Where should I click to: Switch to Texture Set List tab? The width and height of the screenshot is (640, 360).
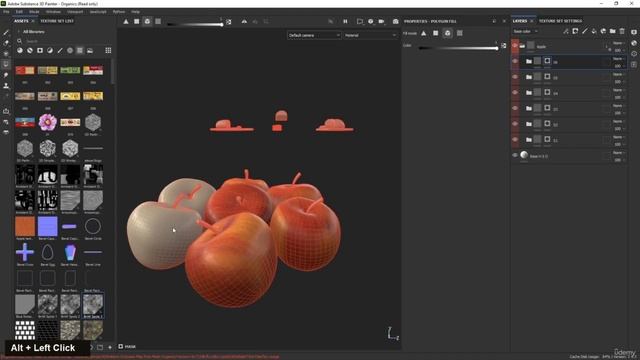pyautogui.click(x=57, y=21)
